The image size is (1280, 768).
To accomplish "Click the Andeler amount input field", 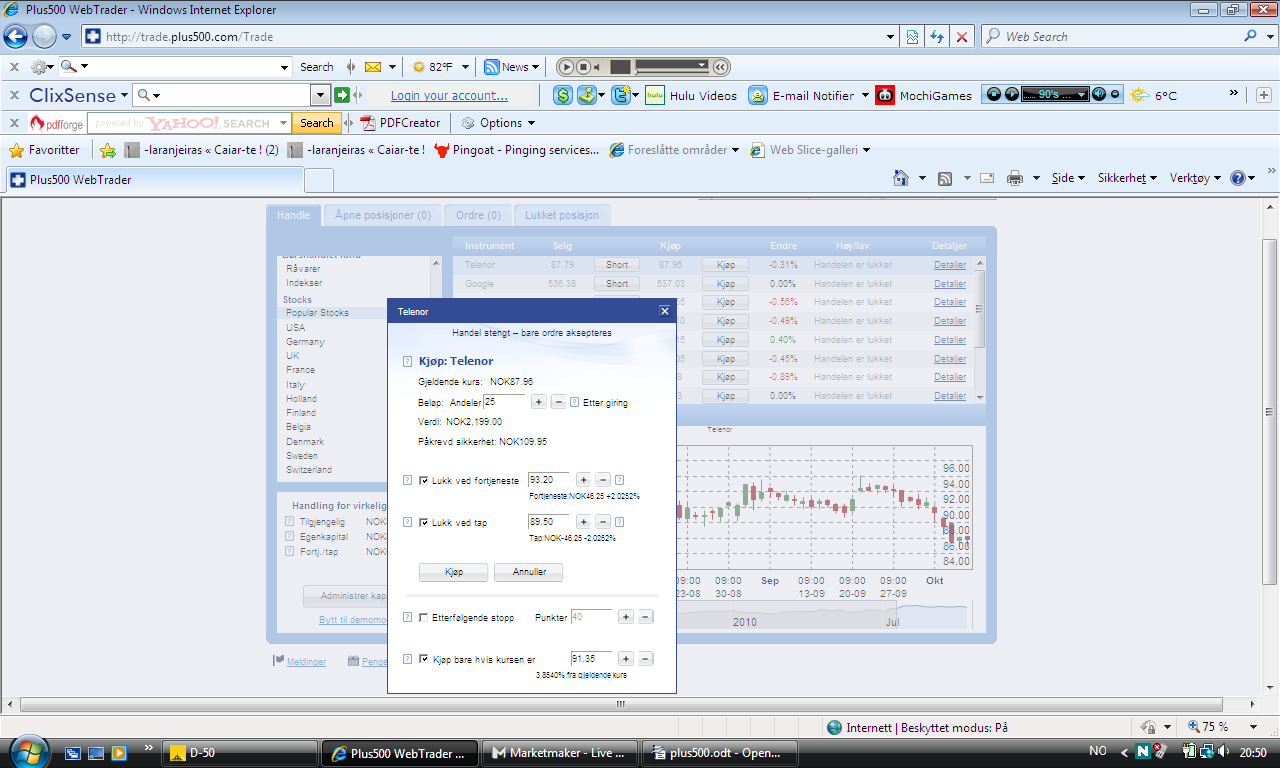I will (x=504, y=401).
